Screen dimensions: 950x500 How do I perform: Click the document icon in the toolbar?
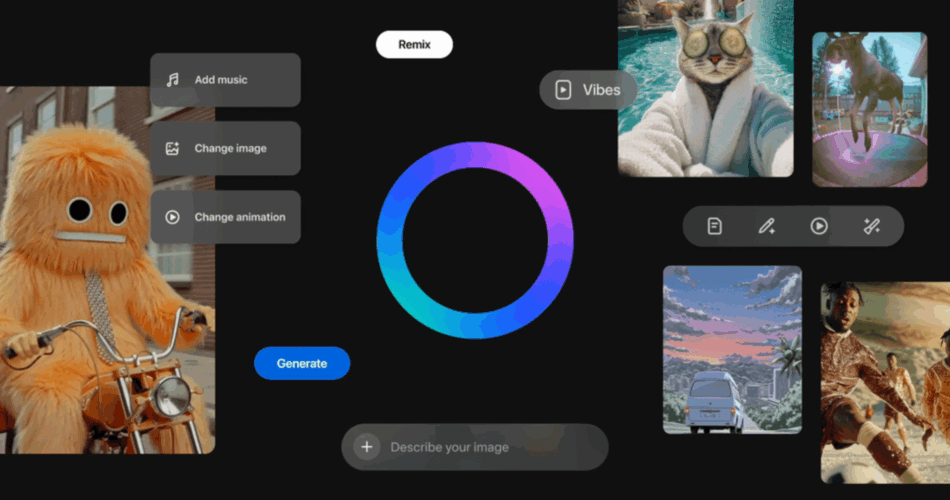[714, 226]
